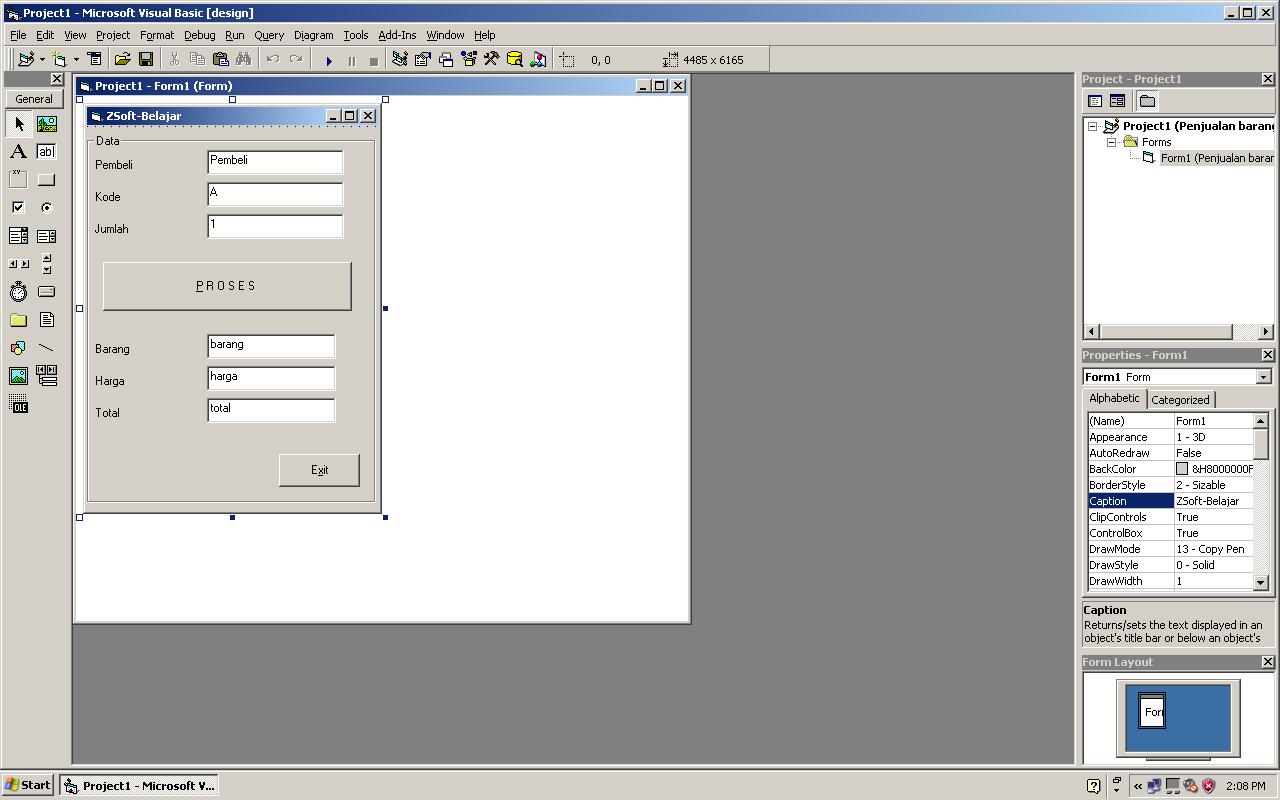Select the CheckBox control in the toolbox
Screen dimensions: 1280x800
point(18,207)
